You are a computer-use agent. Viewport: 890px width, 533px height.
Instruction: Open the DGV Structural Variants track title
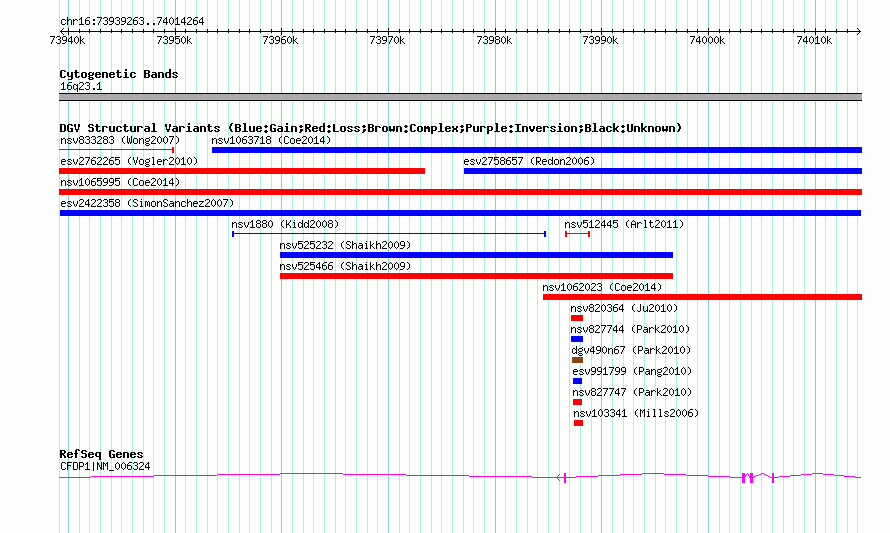pyautogui.click(x=371, y=128)
